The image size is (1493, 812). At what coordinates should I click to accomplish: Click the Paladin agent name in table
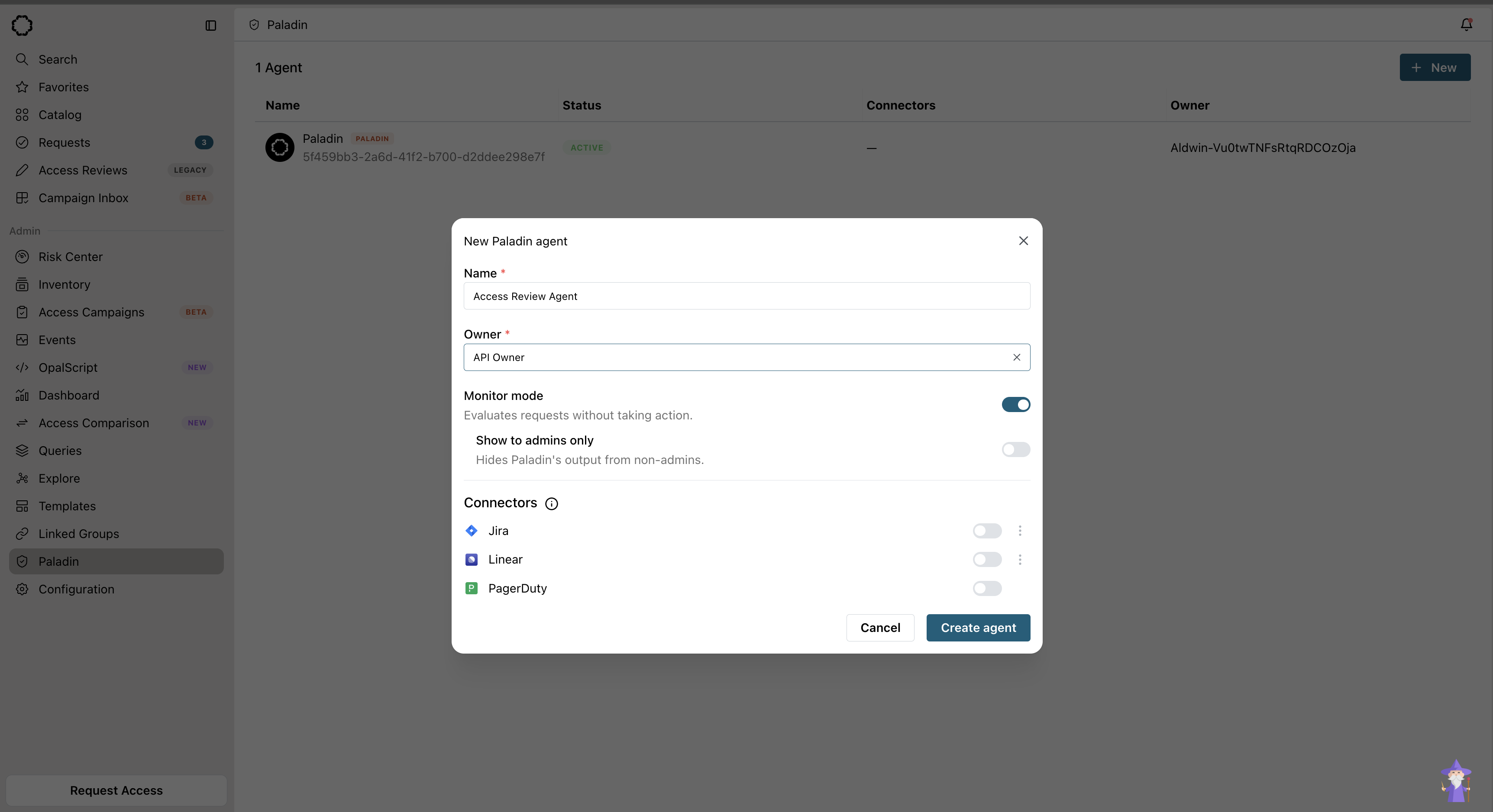(323, 139)
